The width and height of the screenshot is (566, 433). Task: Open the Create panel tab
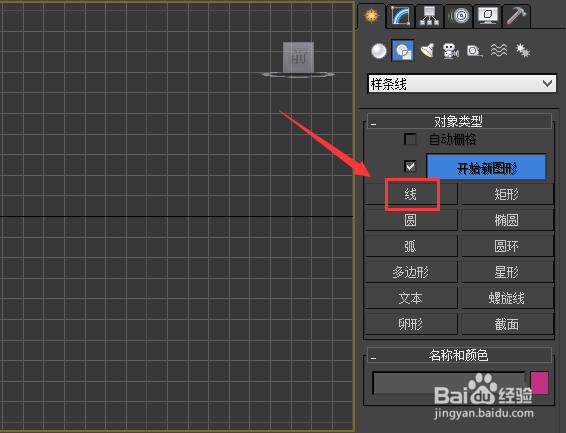(x=371, y=16)
